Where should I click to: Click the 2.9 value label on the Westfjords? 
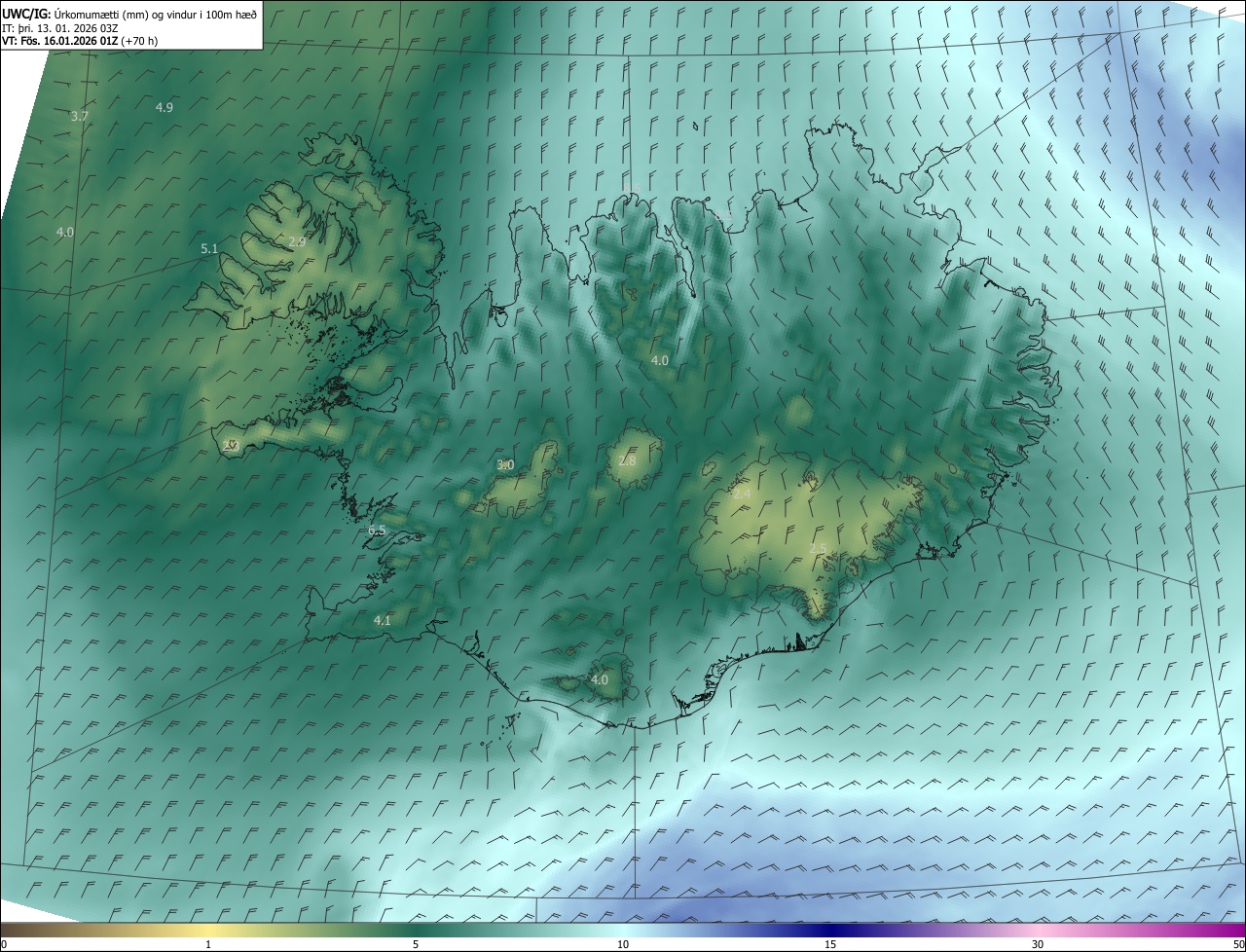298,241
